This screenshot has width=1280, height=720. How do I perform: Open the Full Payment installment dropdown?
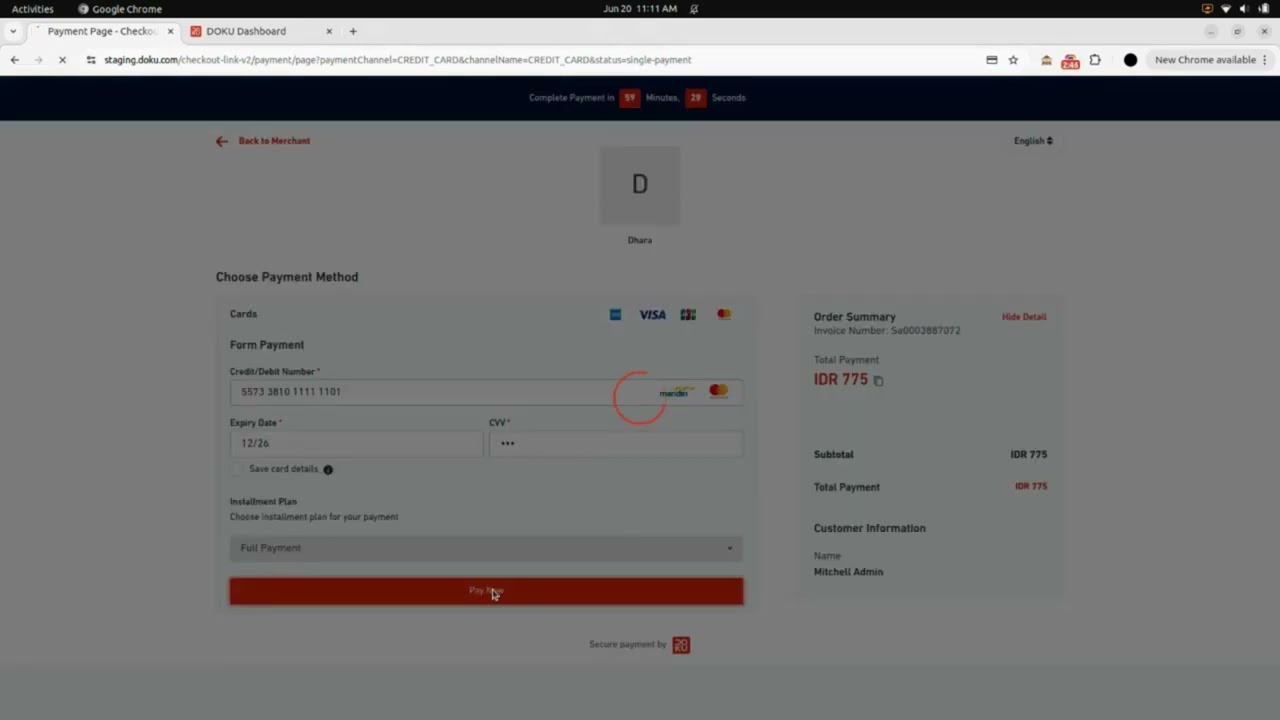486,548
